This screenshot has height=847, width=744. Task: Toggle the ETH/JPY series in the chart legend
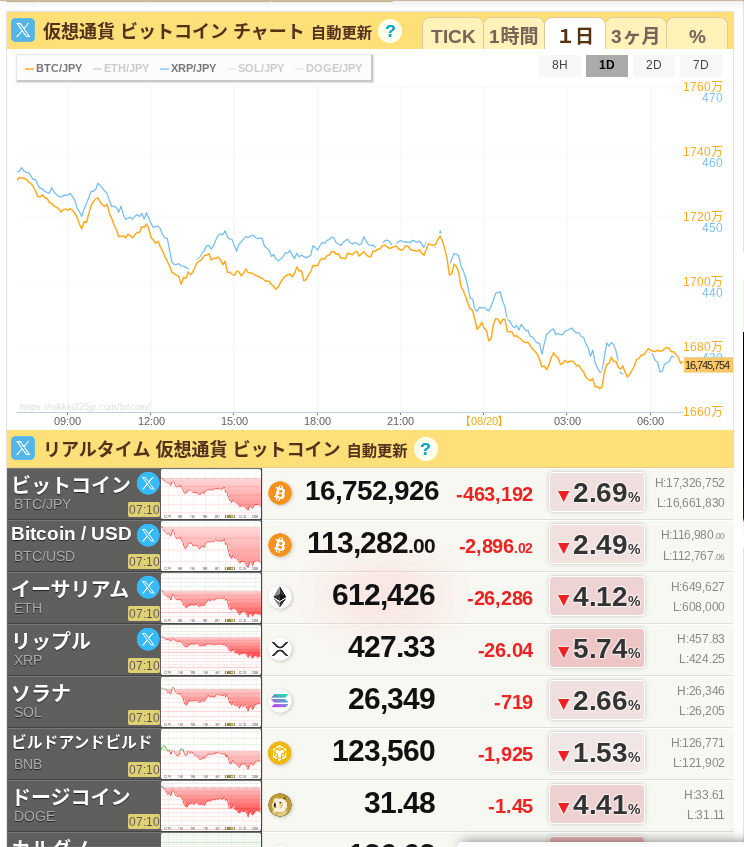click(x=121, y=68)
